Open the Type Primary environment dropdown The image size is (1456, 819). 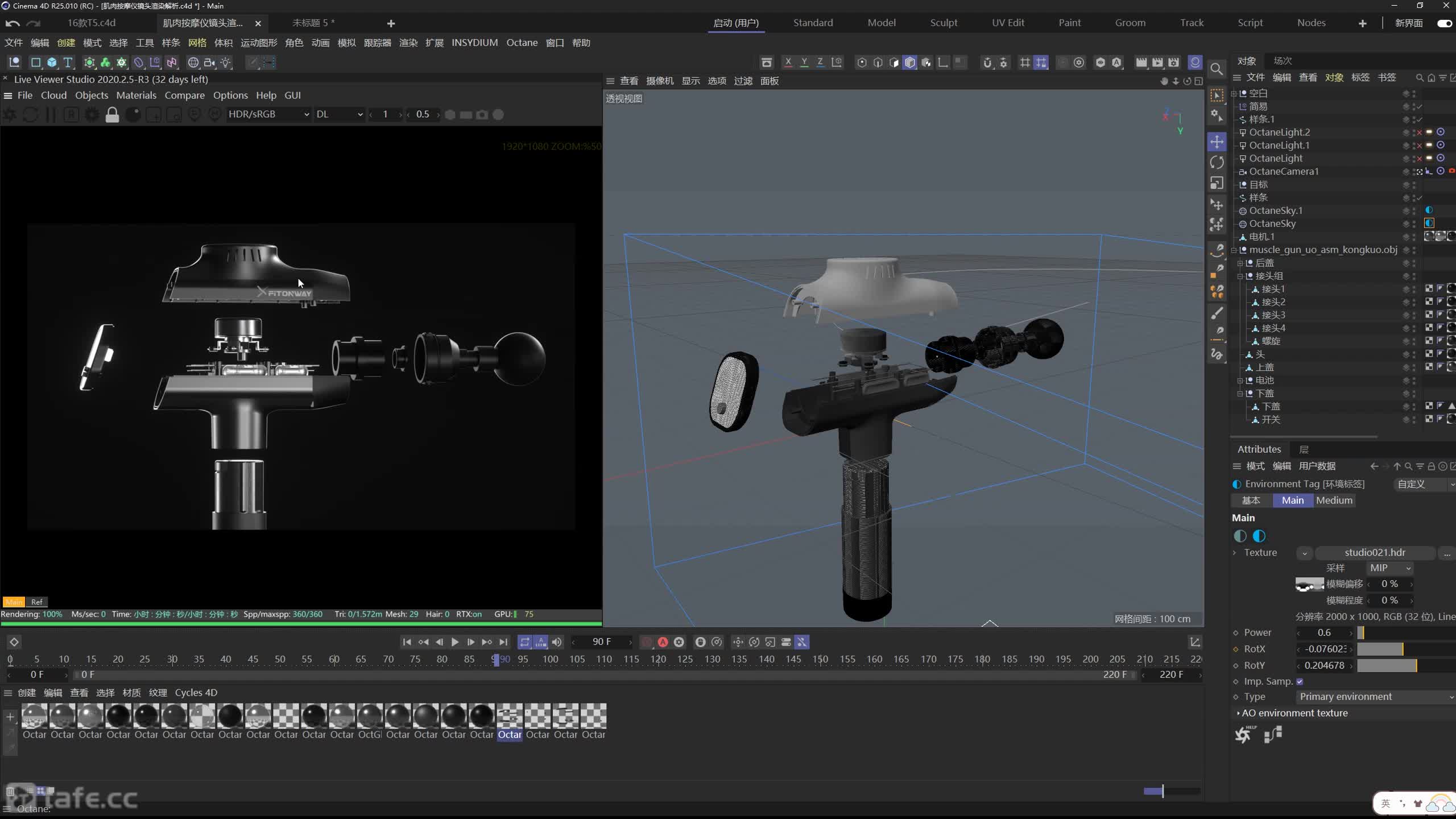click(1376, 697)
